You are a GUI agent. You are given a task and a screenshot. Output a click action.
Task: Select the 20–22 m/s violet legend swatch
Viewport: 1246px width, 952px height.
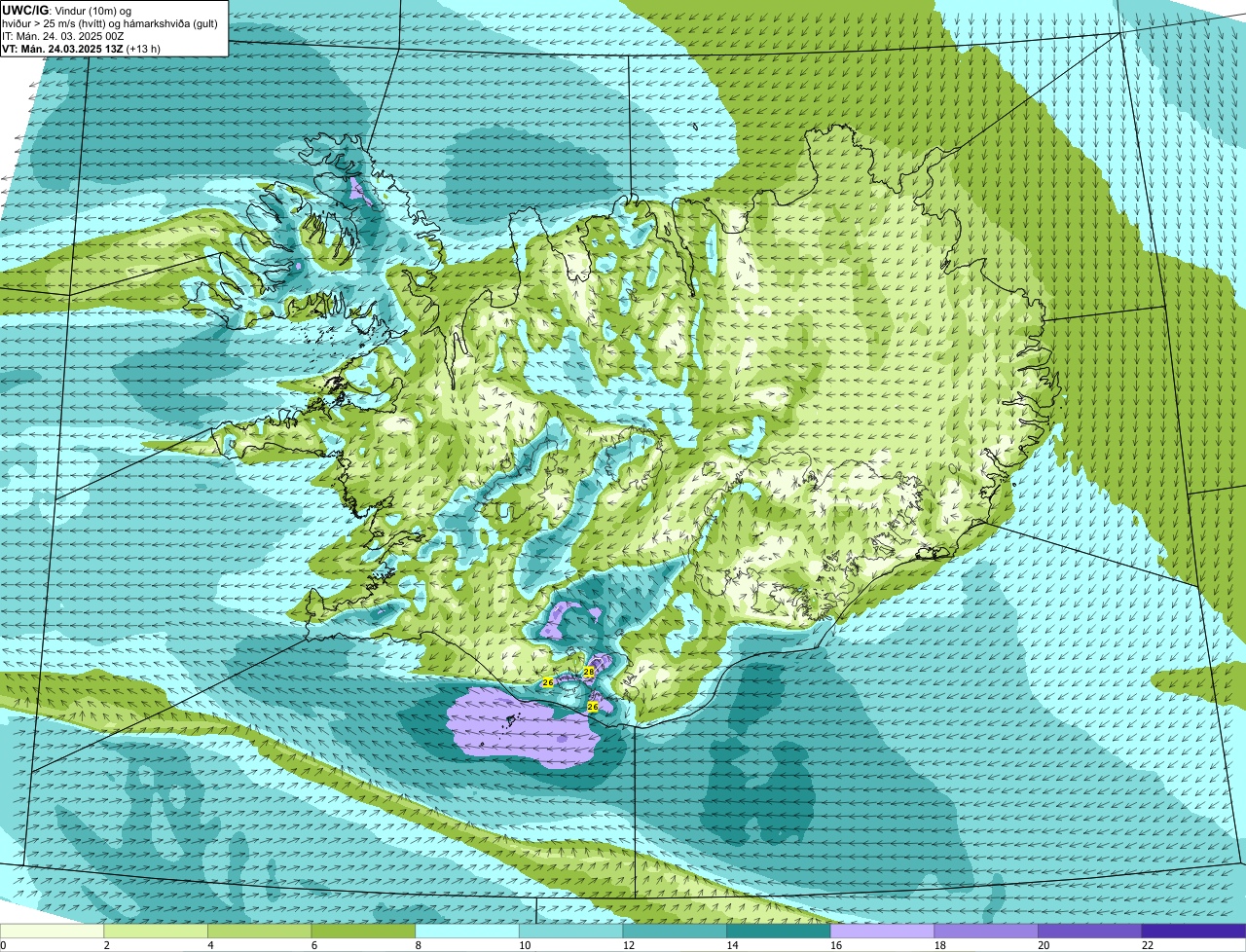(x=1090, y=932)
